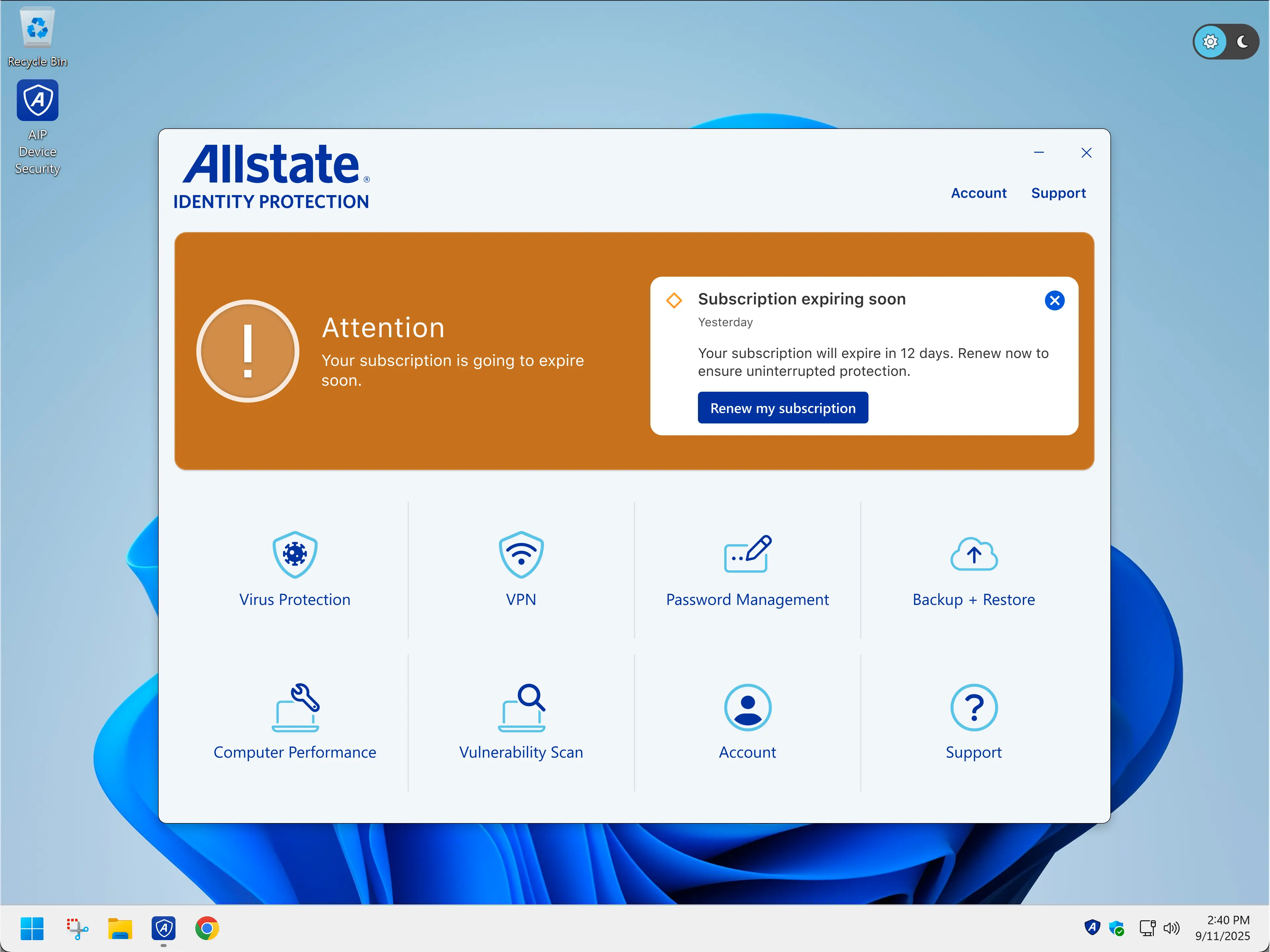The image size is (1270, 952).
Task: Open the Support question mark tile icon
Action: click(974, 707)
